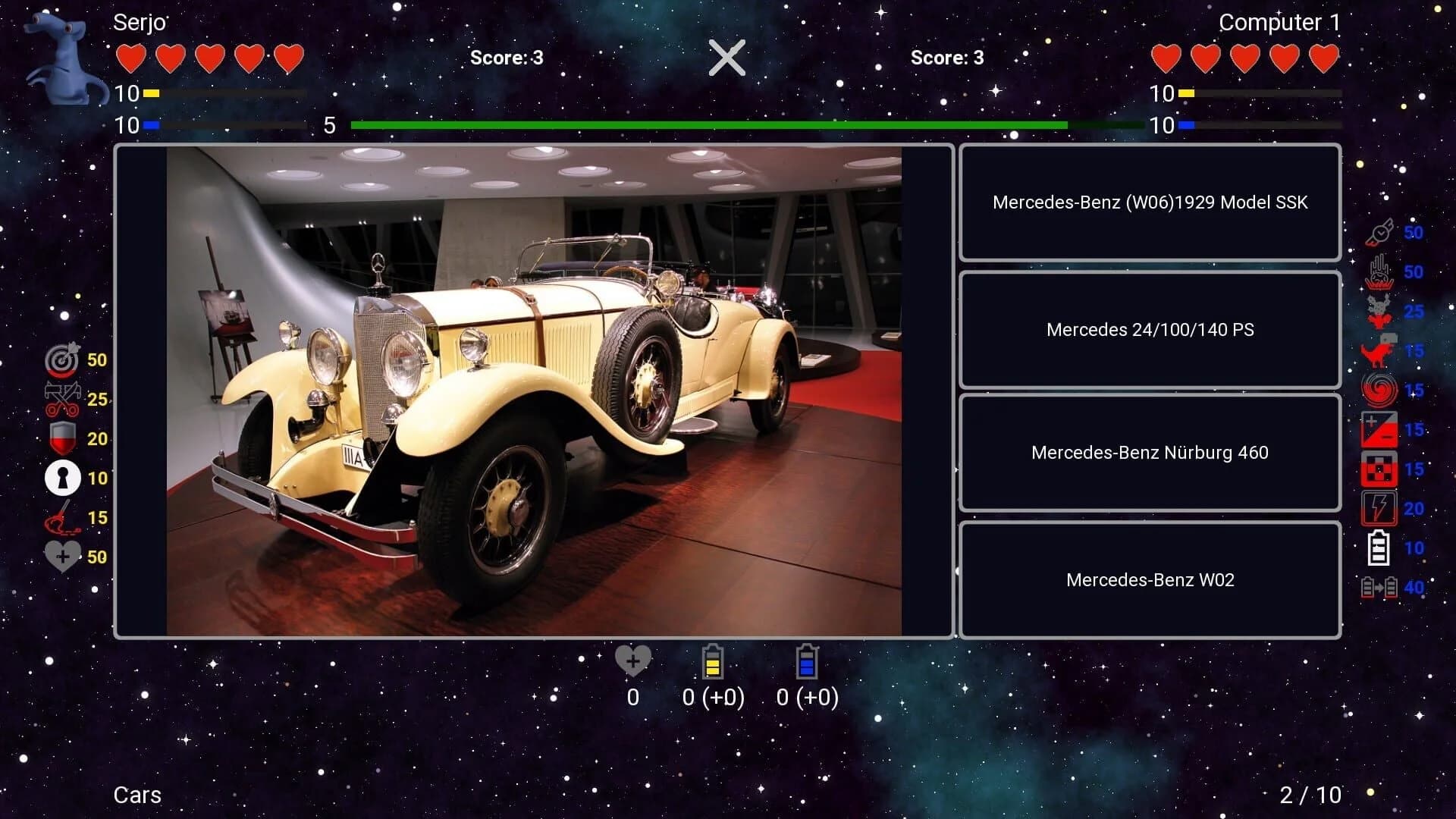The height and width of the screenshot is (819, 1456).
Task: Use the red dinosaur perk costing 15
Action: pyautogui.click(x=1382, y=350)
